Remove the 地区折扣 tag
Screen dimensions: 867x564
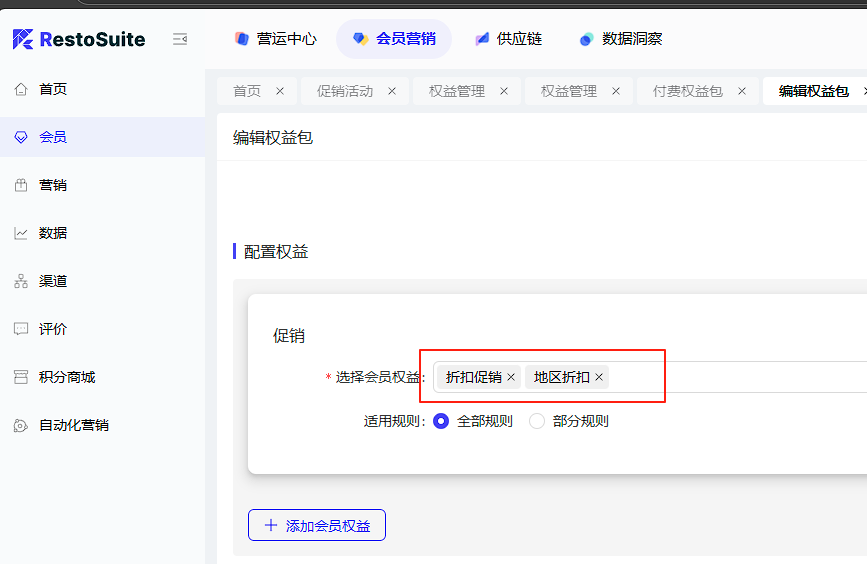(599, 377)
